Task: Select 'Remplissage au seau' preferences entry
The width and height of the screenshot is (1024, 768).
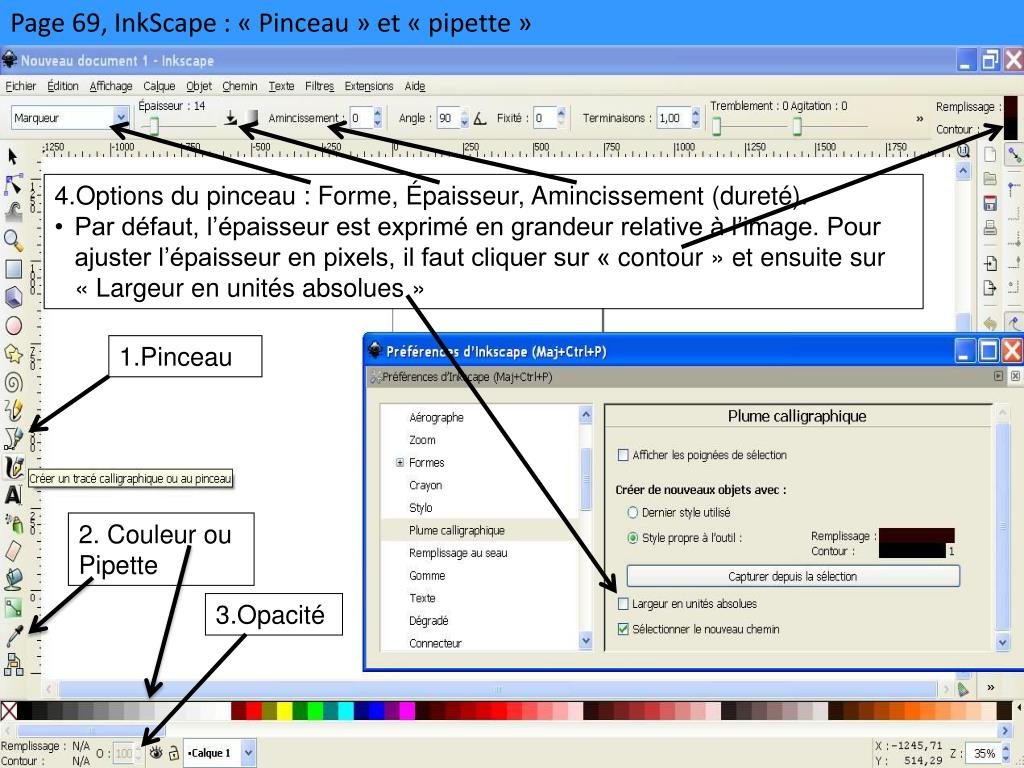Action: pyautogui.click(x=458, y=553)
